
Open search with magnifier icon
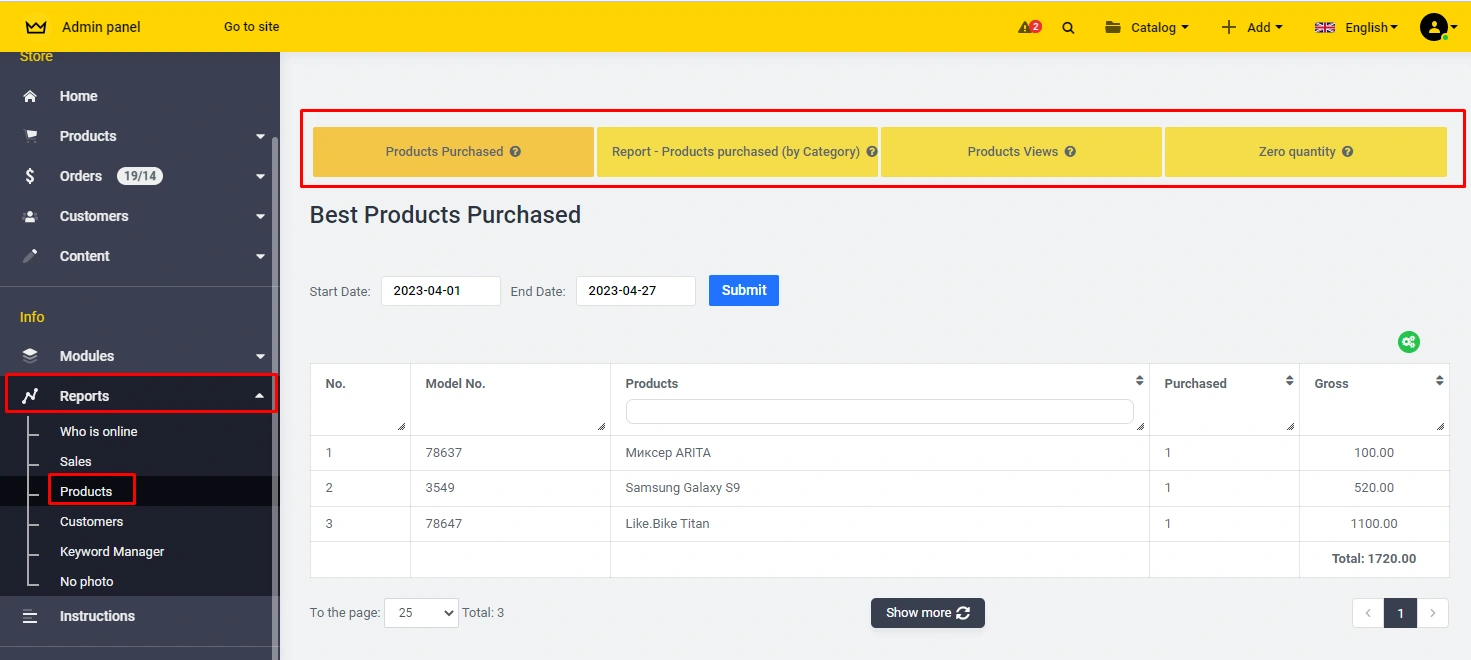pos(1068,28)
